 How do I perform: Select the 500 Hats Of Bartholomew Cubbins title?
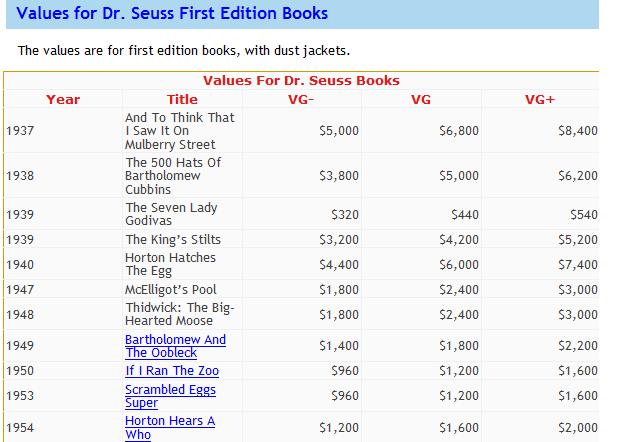coord(173,176)
